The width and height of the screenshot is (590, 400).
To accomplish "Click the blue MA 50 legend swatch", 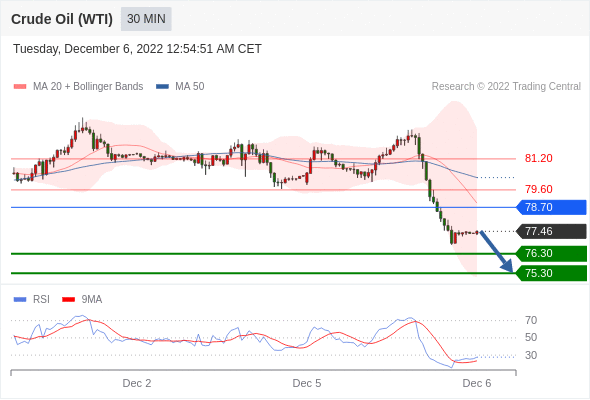I will [x=162, y=87].
